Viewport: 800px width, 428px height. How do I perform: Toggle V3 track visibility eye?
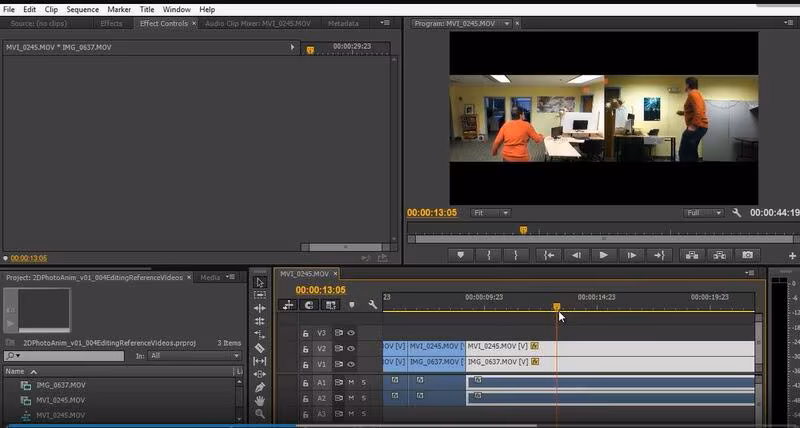tap(351, 333)
